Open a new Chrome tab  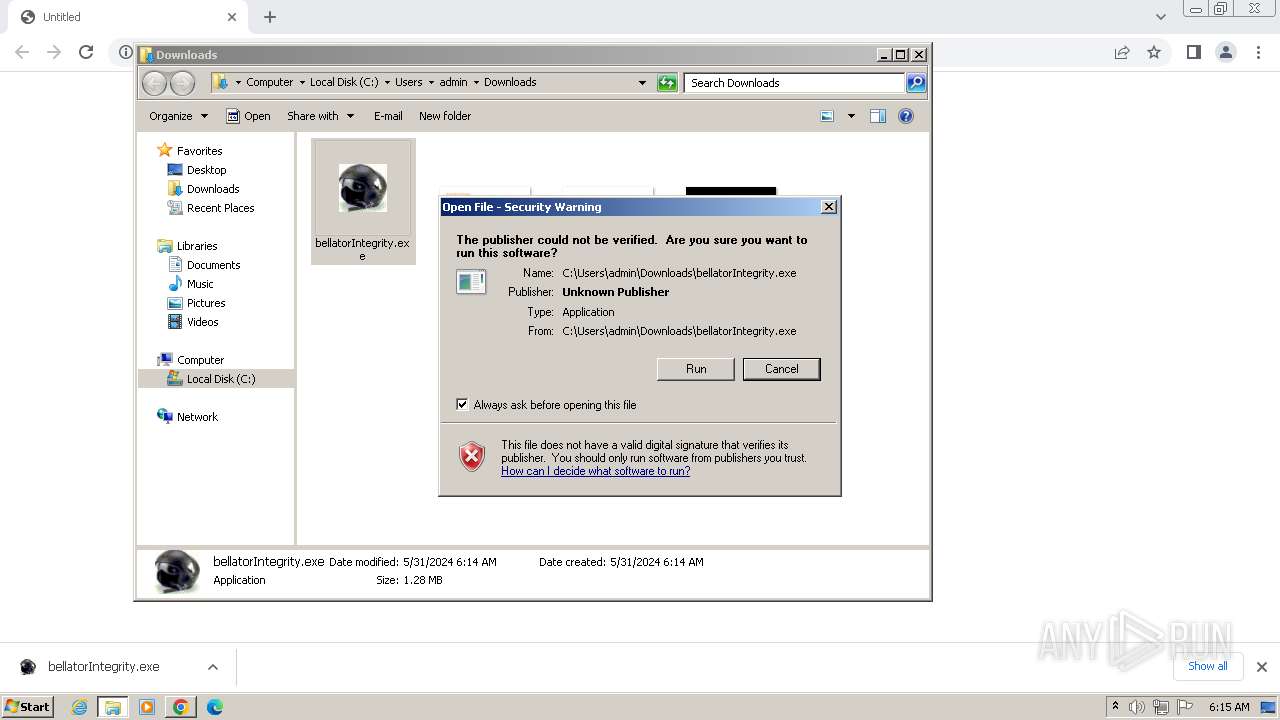(x=270, y=17)
